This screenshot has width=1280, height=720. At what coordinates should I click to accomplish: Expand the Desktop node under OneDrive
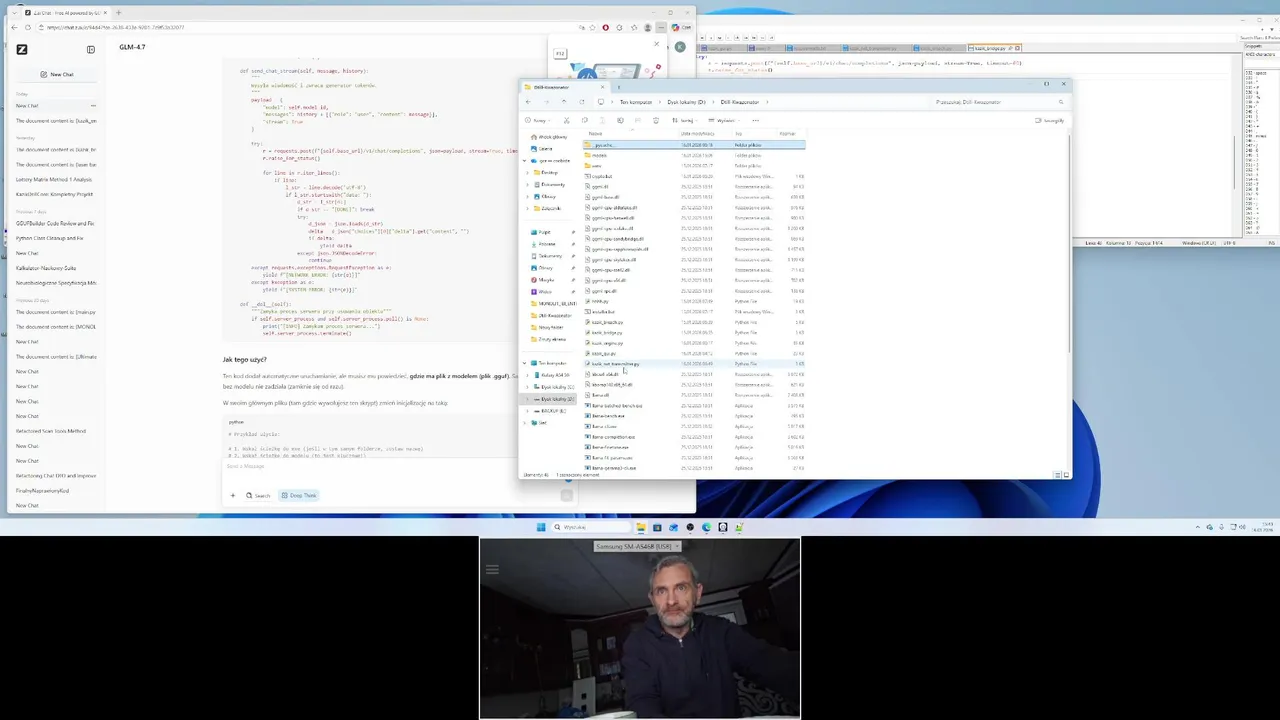(527, 172)
